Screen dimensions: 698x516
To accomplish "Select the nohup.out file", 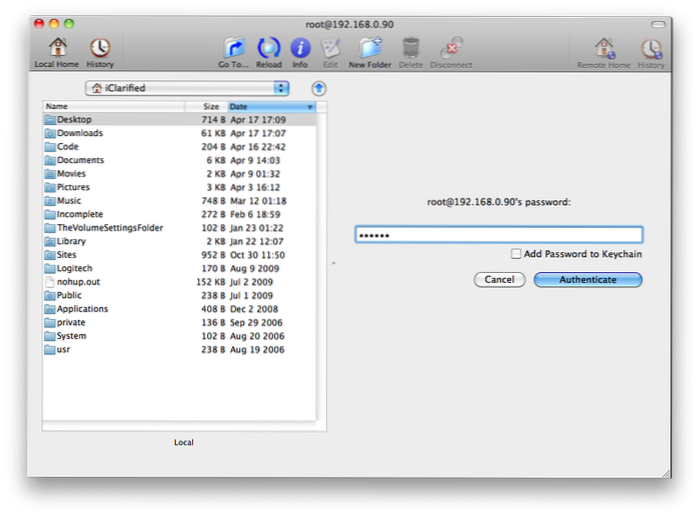I will tap(78, 282).
